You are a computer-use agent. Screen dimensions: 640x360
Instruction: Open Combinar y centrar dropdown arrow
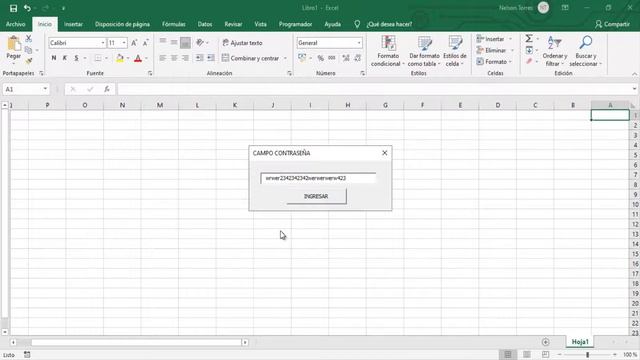tap(285, 58)
